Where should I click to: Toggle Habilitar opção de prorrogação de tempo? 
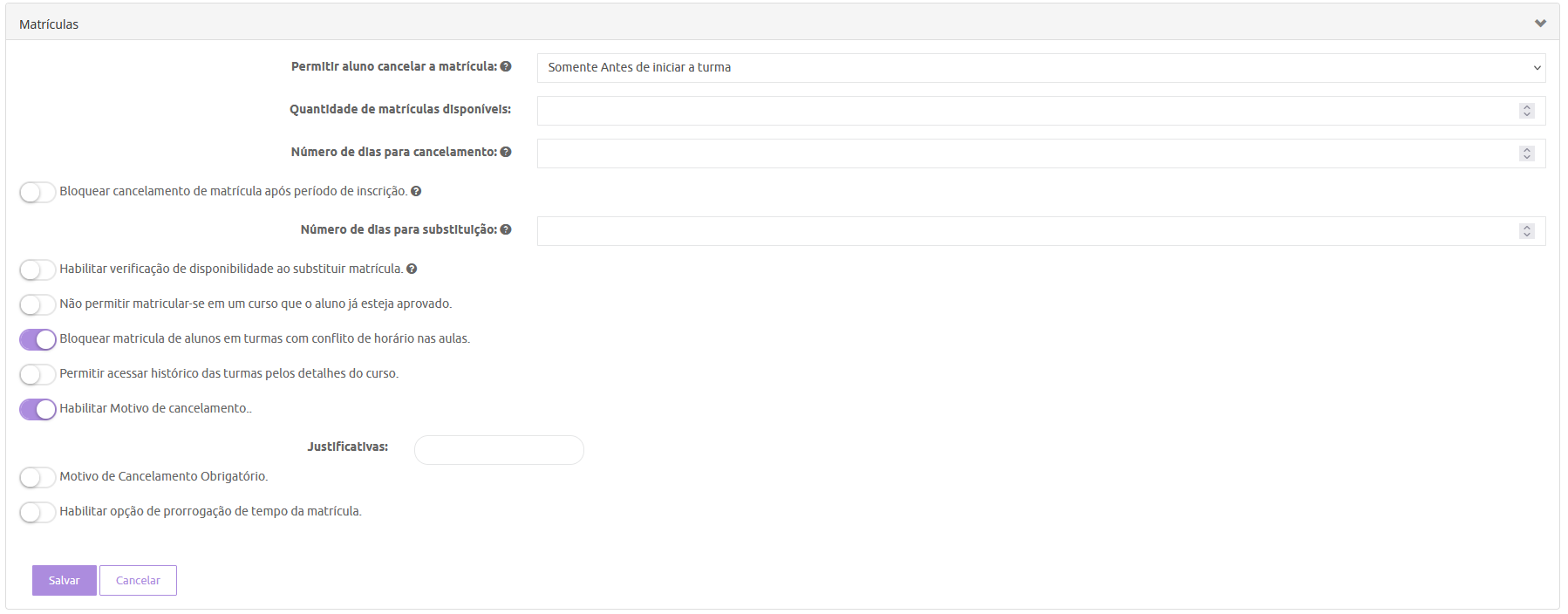click(37, 512)
